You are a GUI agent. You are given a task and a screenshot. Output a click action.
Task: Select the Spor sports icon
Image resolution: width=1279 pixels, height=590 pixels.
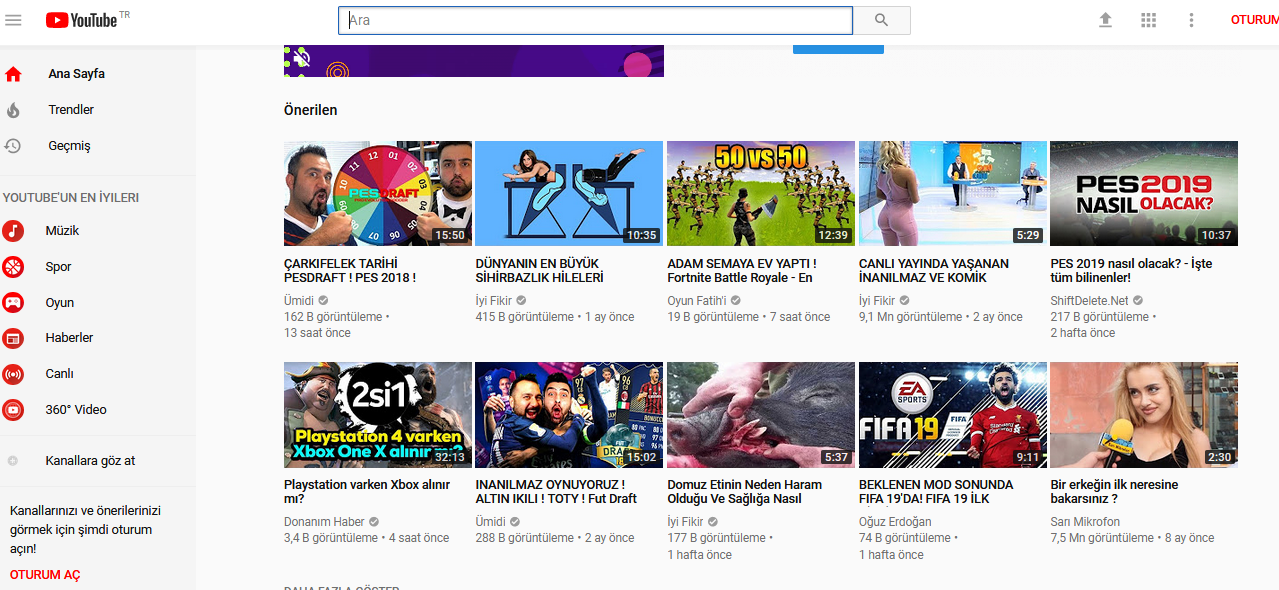(x=13, y=267)
